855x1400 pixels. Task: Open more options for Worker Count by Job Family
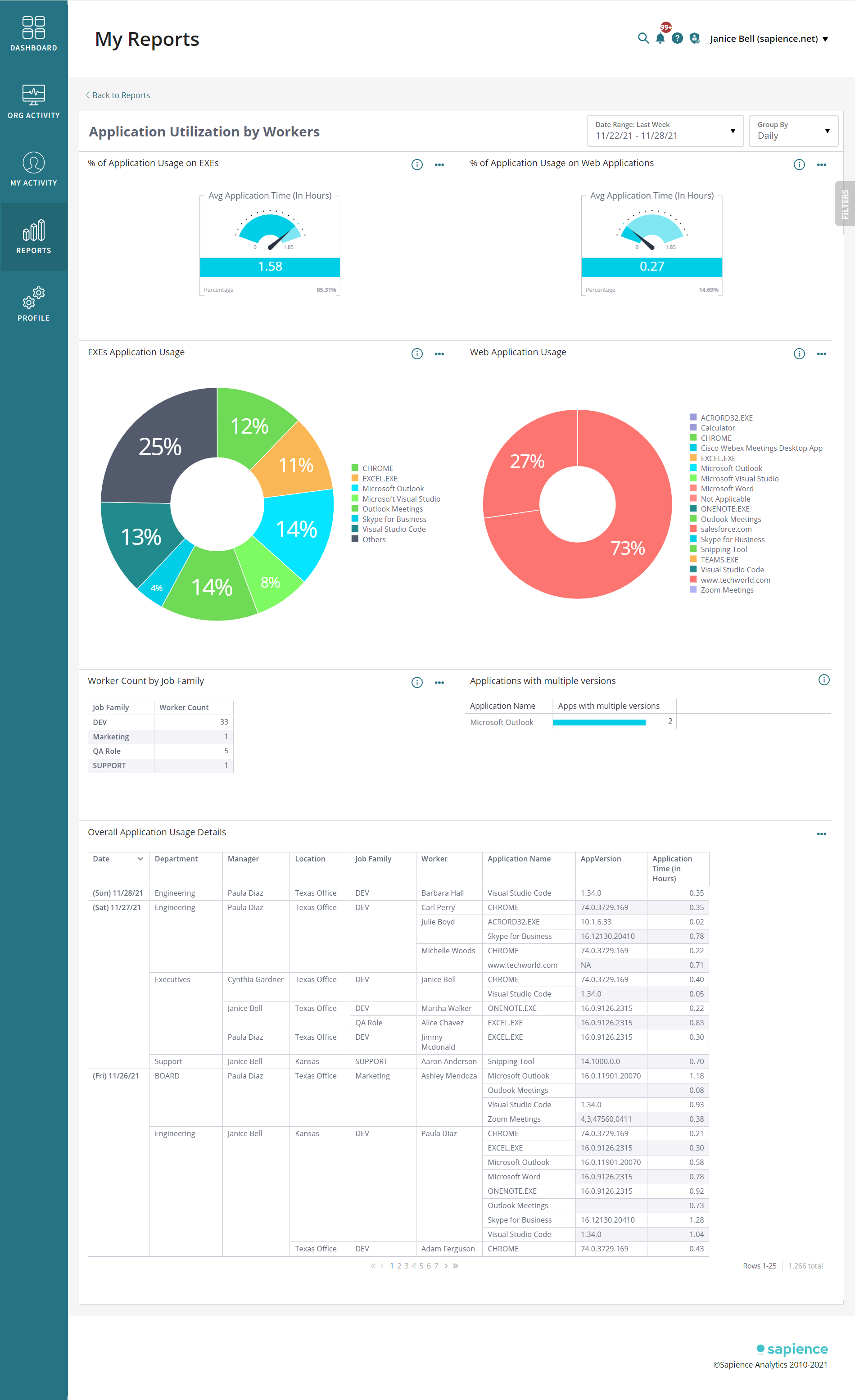tap(439, 682)
